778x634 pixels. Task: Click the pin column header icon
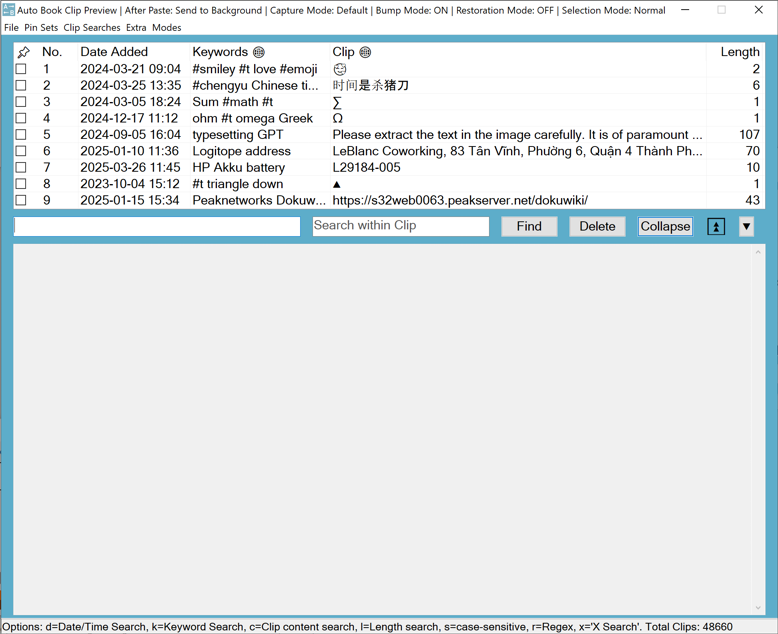pyautogui.click(x=23, y=52)
